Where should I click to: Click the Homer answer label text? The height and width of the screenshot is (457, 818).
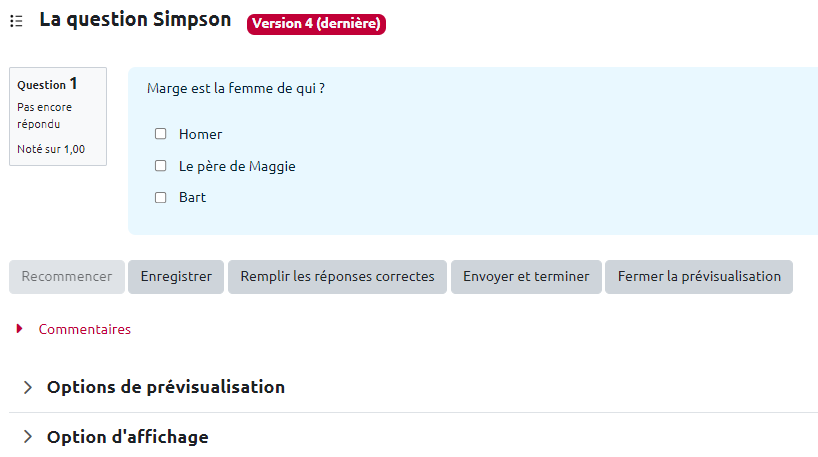coord(200,134)
